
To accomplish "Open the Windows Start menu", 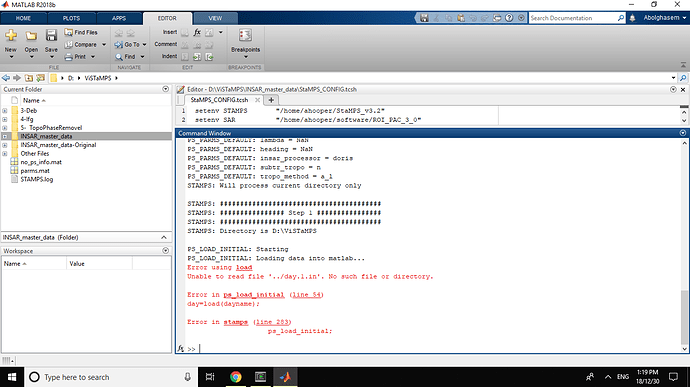I will point(12,377).
